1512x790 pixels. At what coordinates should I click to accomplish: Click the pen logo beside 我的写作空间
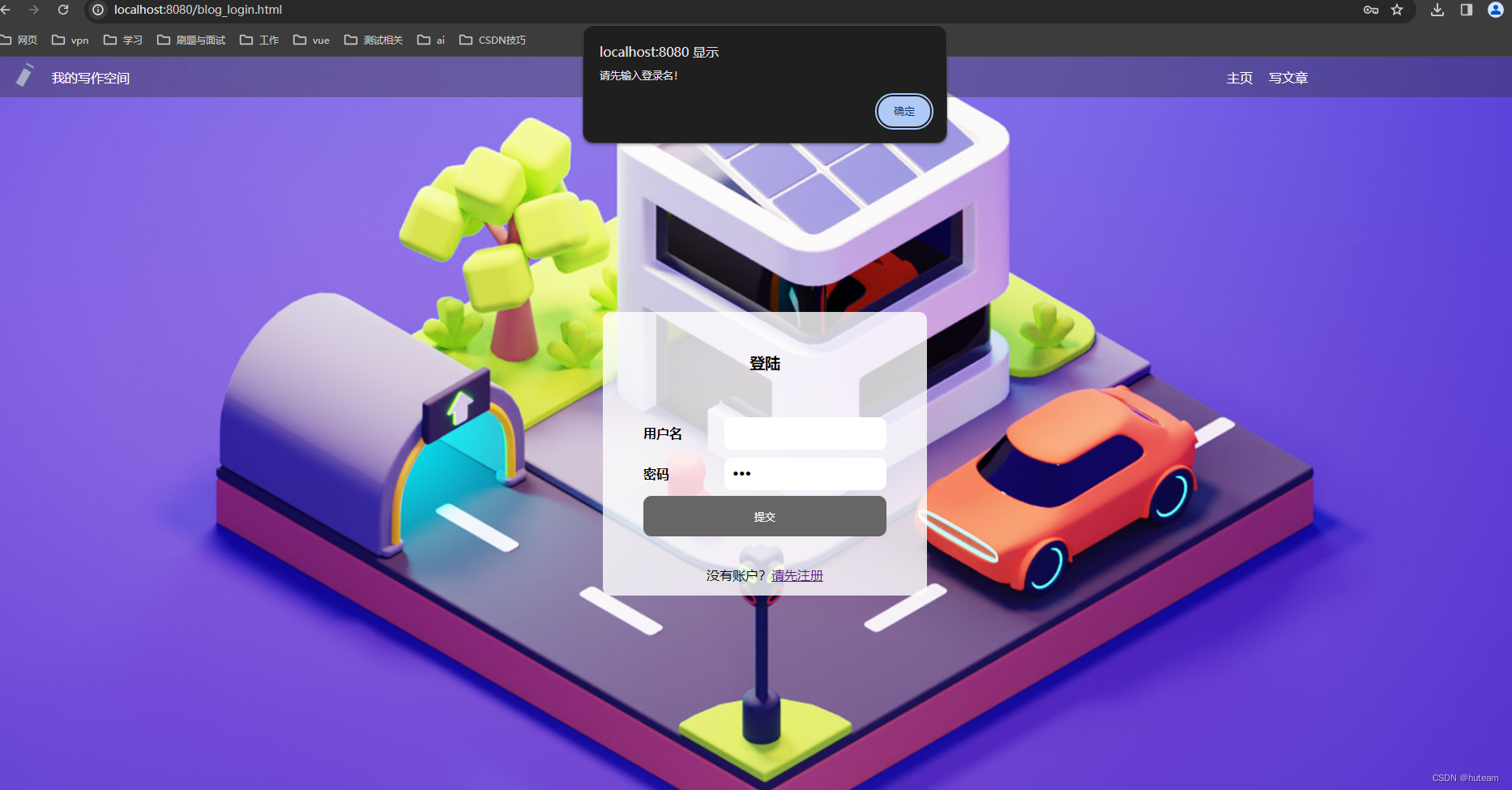coord(25,75)
